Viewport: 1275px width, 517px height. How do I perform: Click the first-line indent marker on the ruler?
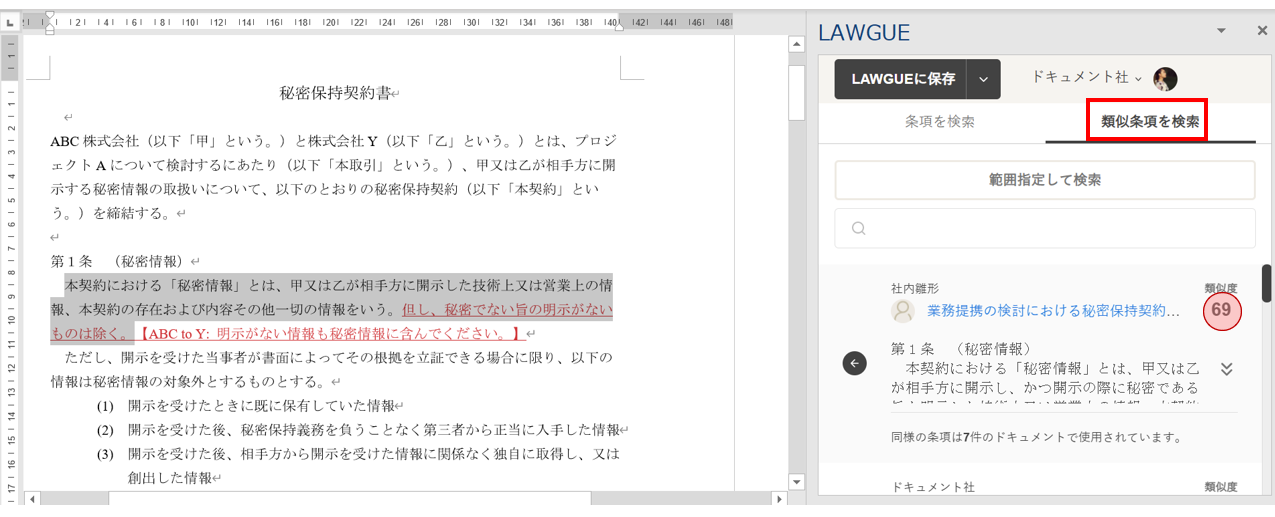[50, 16]
